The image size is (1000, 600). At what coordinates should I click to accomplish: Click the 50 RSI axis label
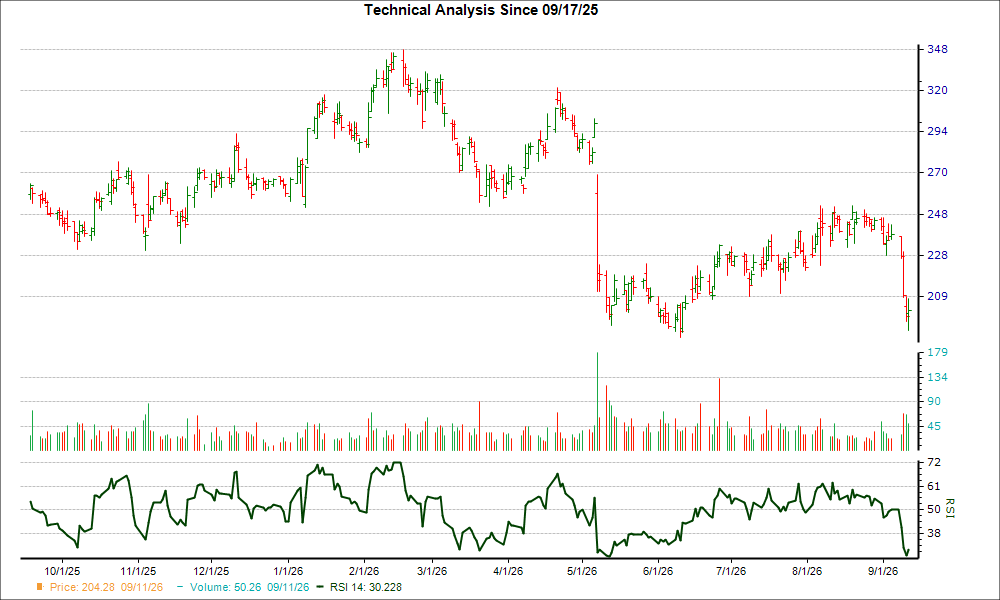click(x=934, y=509)
